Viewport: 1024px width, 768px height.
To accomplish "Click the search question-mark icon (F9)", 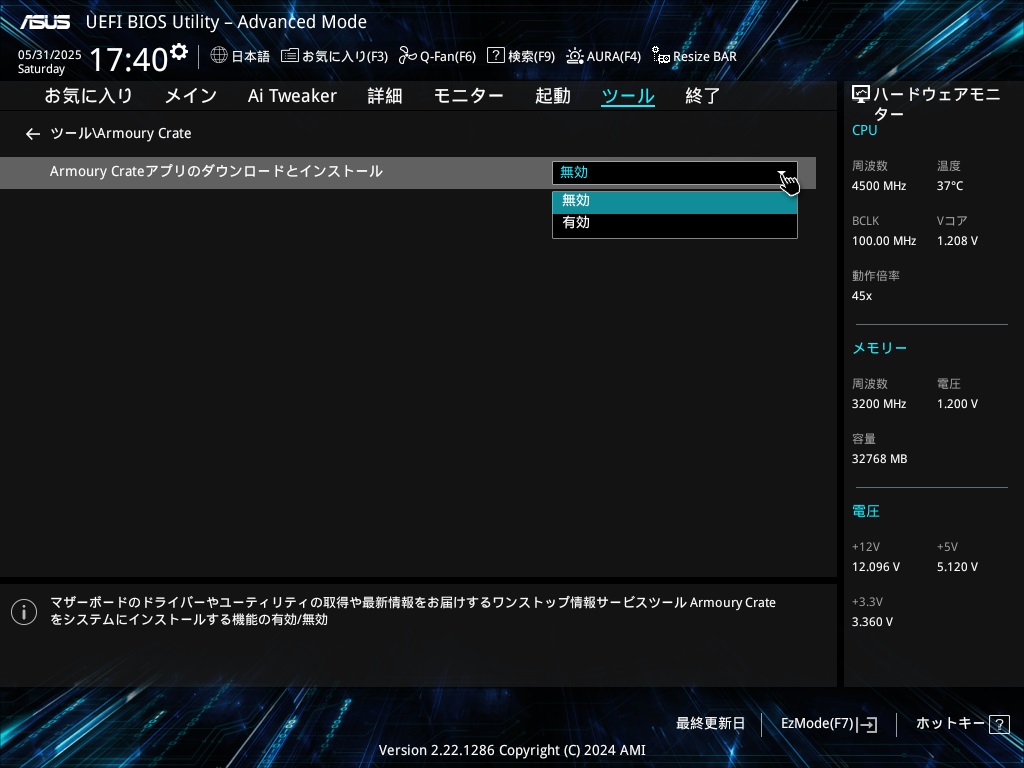I will tap(496, 55).
